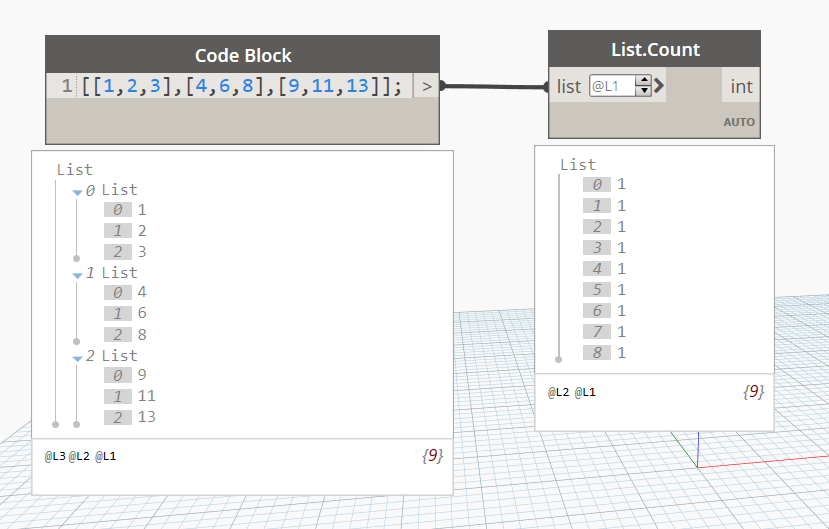Image resolution: width=829 pixels, height=529 pixels.
Task: Select index 6 row in List.Count preview
Action: point(604,311)
